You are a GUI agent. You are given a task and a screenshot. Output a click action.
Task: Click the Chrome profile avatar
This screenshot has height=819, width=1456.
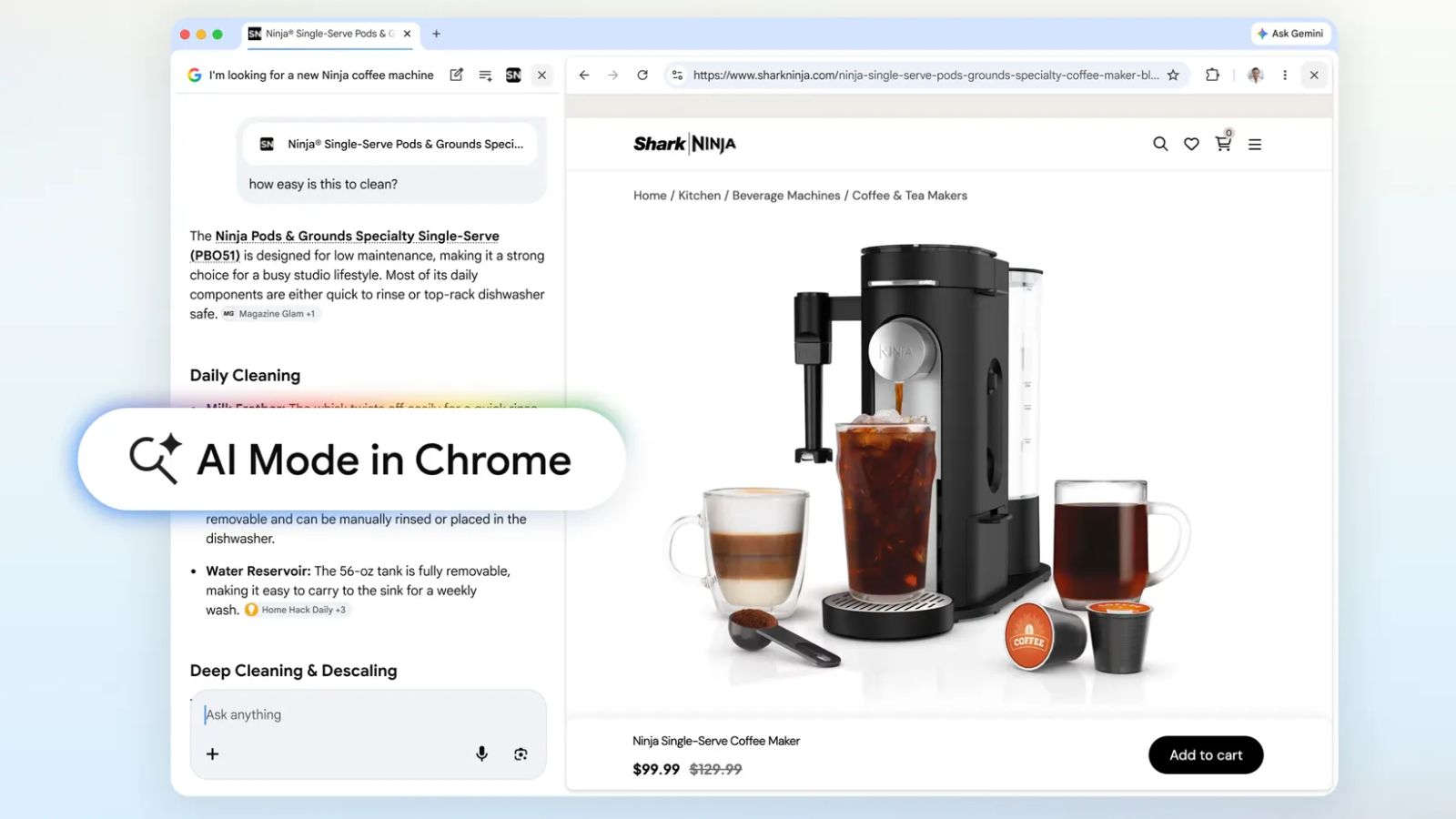(1255, 76)
